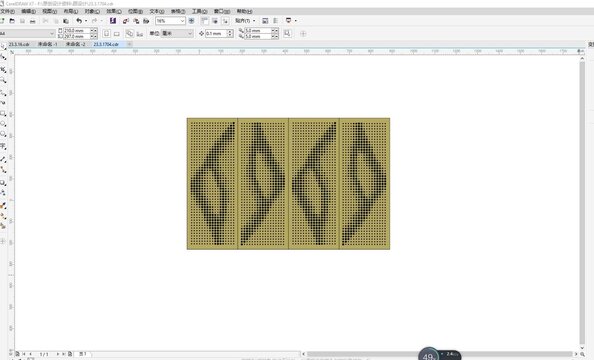Click the Undo arrow icon
Image resolution: width=594 pixels, height=360 pixels.
click(x=79, y=21)
